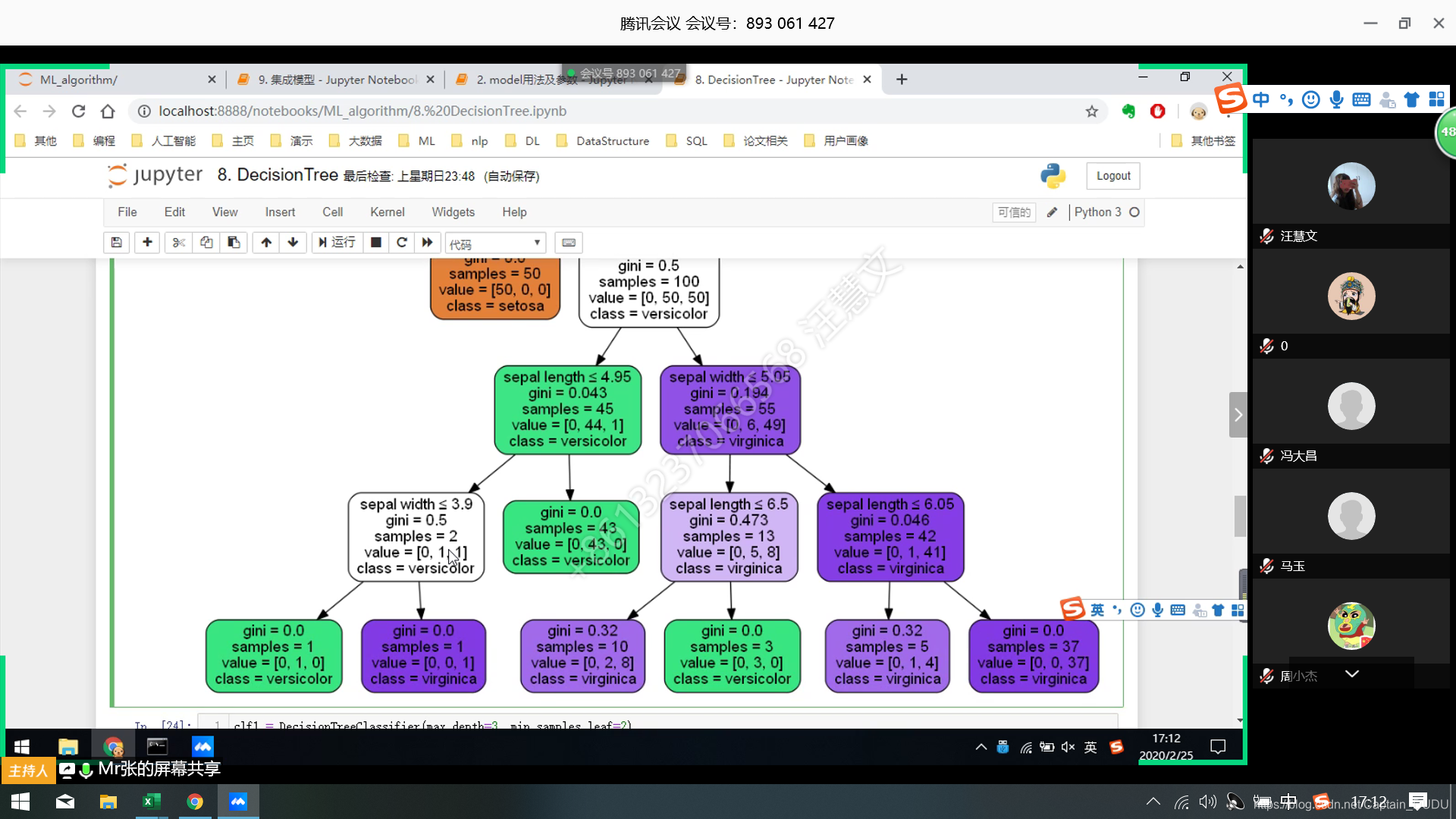
Task: Toggle muted microphone for 周小杰
Action: pos(1266,676)
